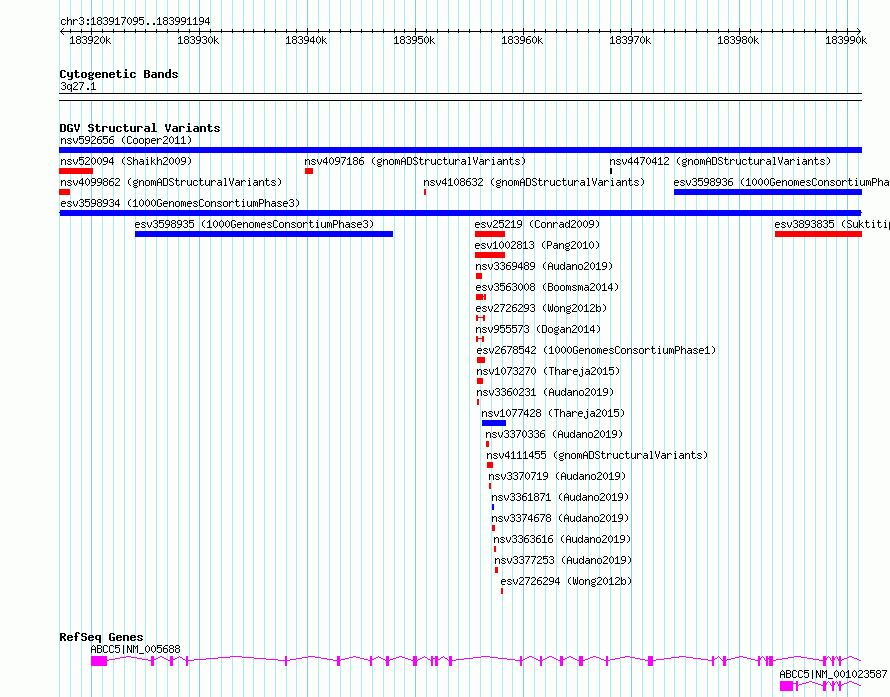This screenshot has width=890, height=697.
Task: Click the 183980k ruler position label
Action: [738, 40]
